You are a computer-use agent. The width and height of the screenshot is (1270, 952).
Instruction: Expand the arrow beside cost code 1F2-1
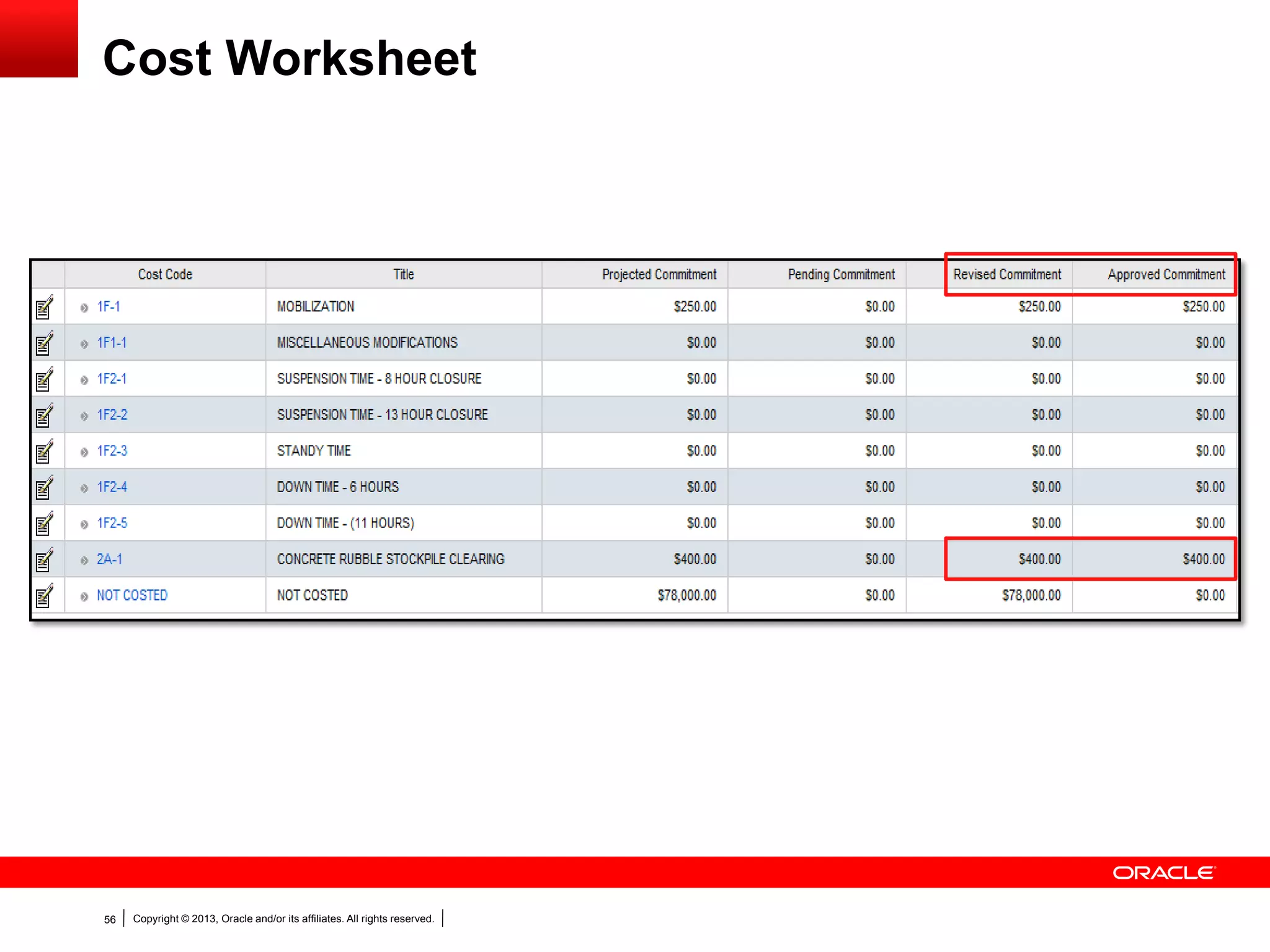click(x=84, y=379)
